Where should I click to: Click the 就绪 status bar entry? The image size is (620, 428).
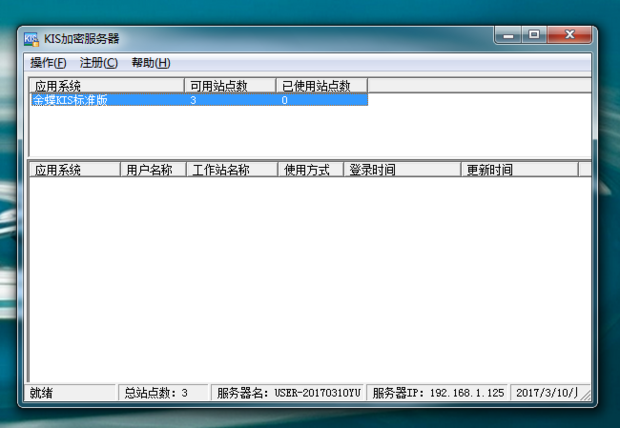(70, 393)
